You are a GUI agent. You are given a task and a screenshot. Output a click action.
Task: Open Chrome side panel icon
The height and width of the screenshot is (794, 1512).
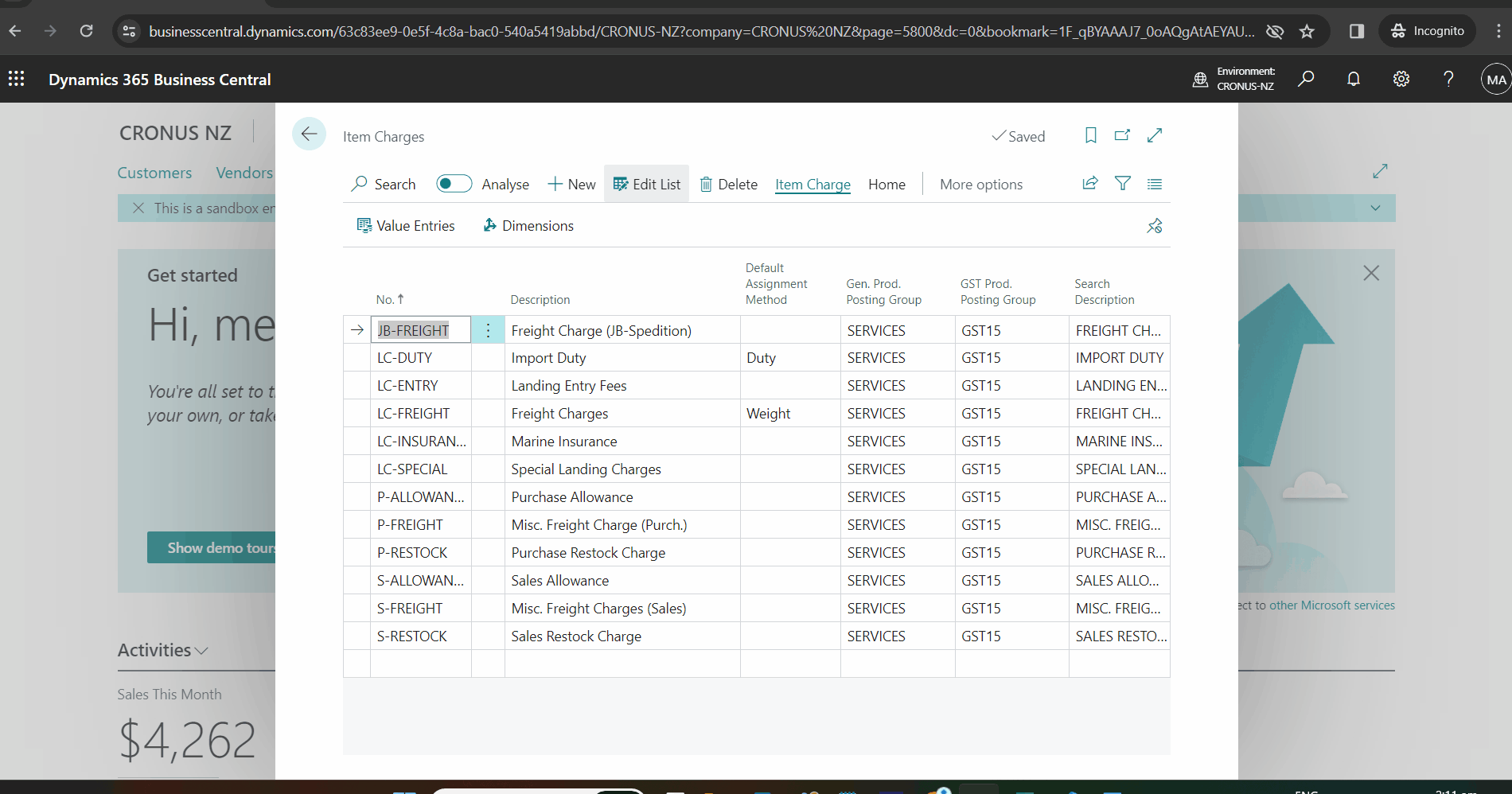pyautogui.click(x=1357, y=31)
